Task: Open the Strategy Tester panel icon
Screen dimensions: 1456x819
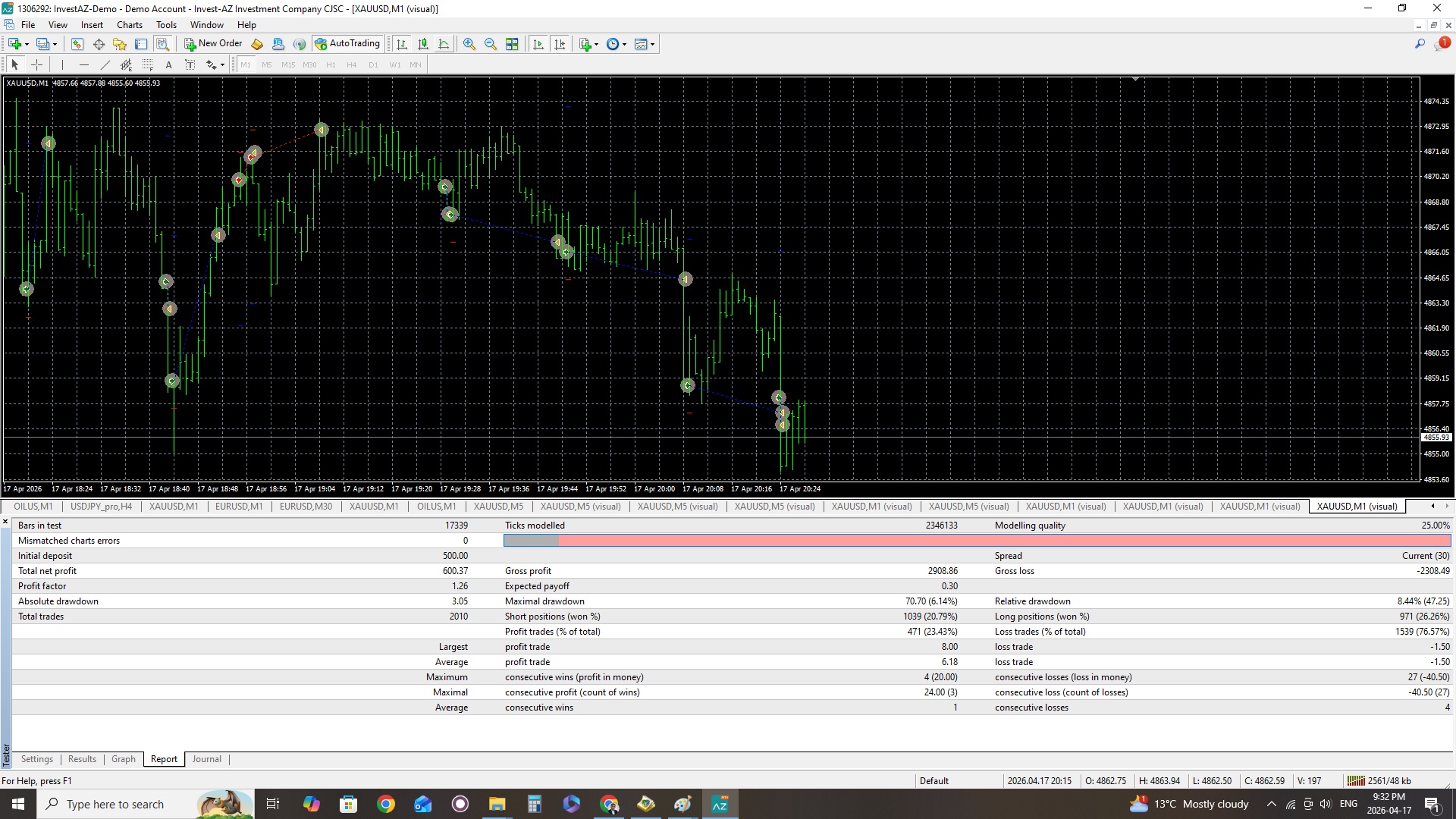Action: [x=162, y=44]
